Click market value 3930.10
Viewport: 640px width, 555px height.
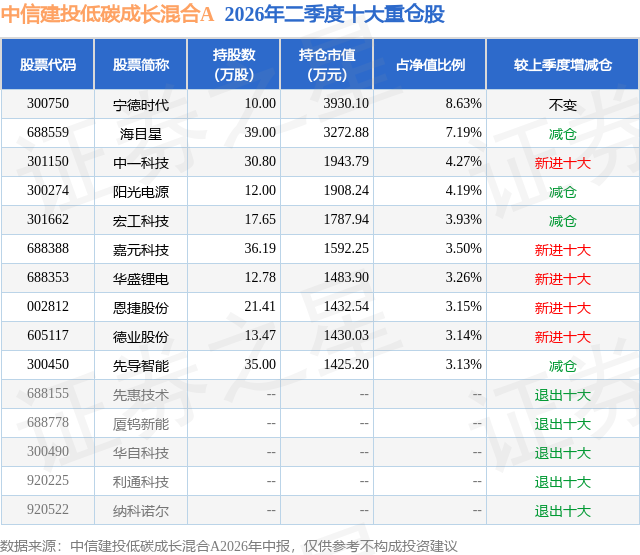(346, 104)
